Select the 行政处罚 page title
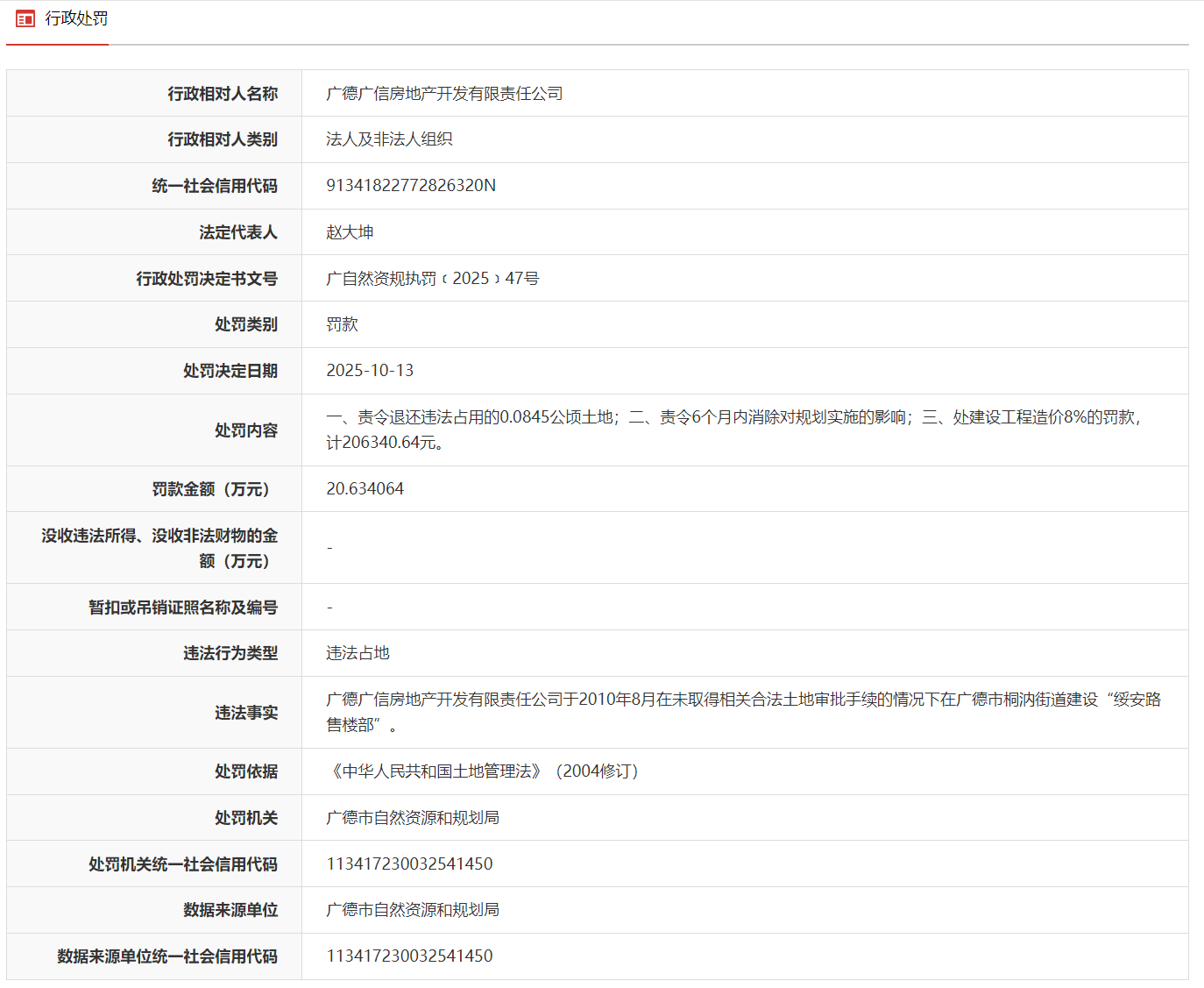The width and height of the screenshot is (1204, 988). [x=77, y=18]
